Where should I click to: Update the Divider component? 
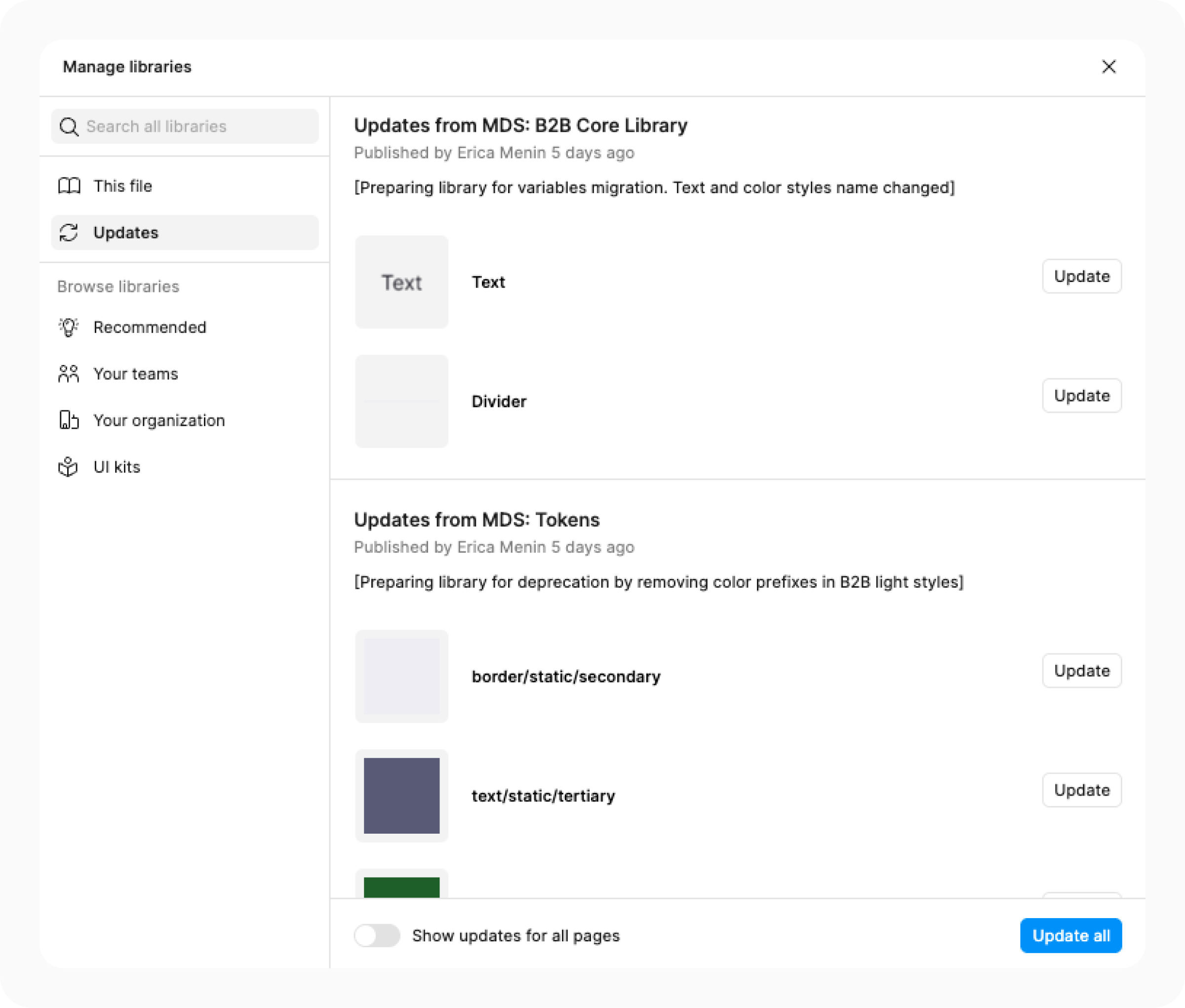tap(1081, 396)
